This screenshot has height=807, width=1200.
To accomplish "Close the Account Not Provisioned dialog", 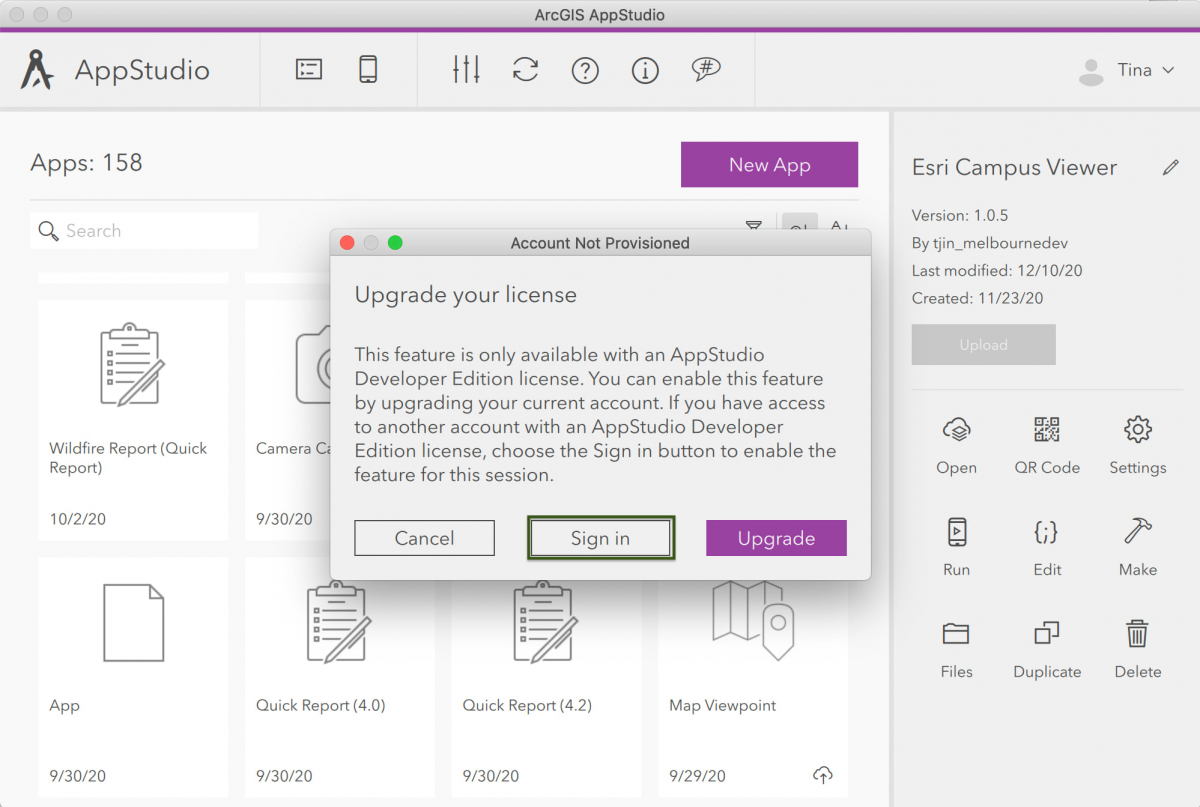I will click(x=347, y=243).
